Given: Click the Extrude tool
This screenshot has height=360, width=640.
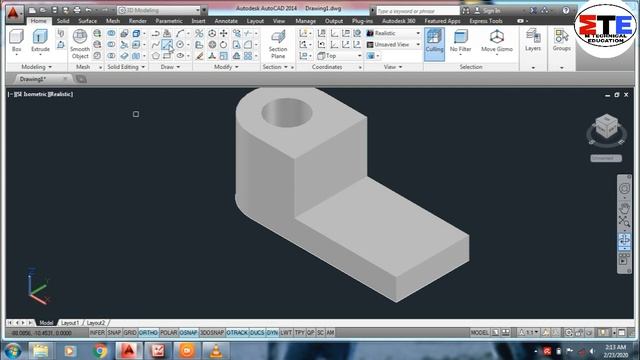Looking at the screenshot, I should (40, 41).
